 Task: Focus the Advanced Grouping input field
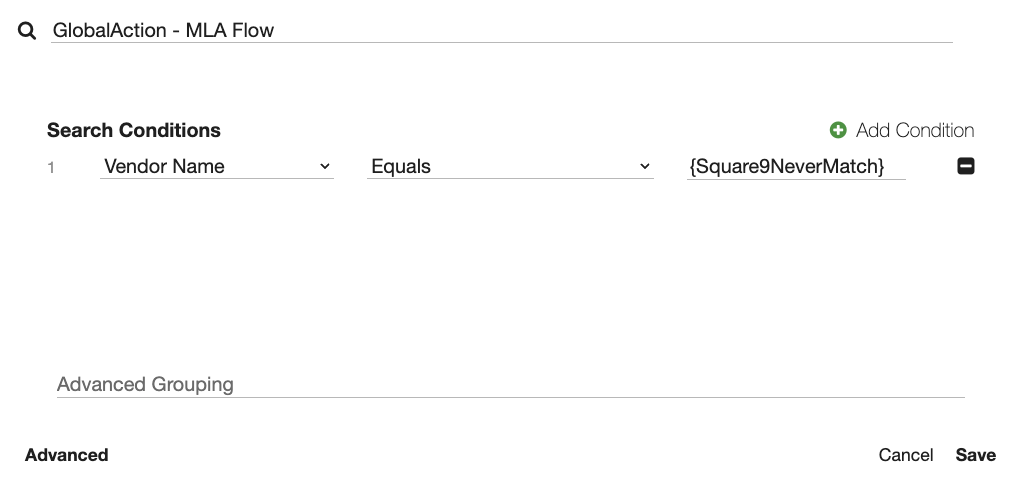point(510,384)
